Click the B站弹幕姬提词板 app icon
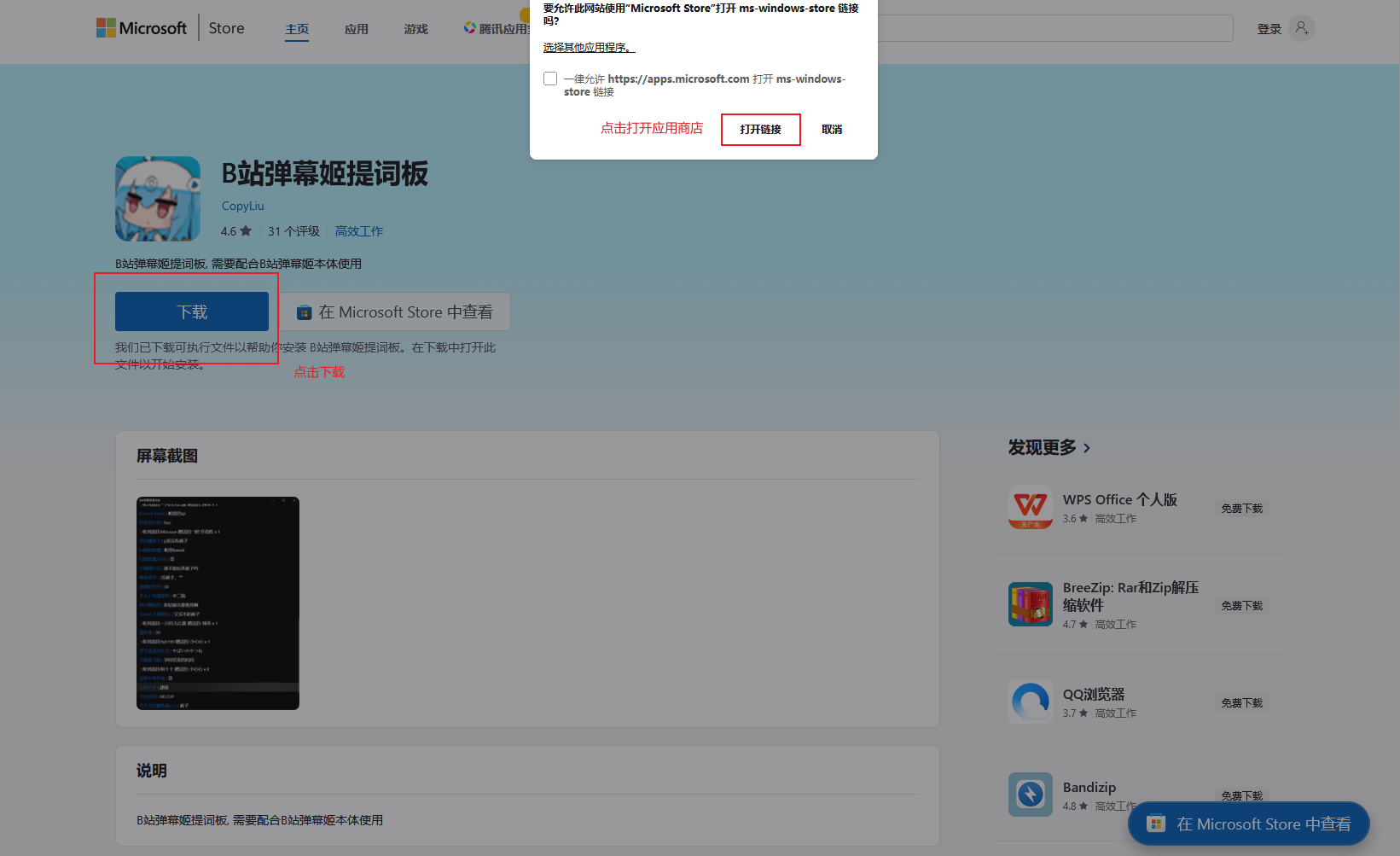 pos(157,198)
